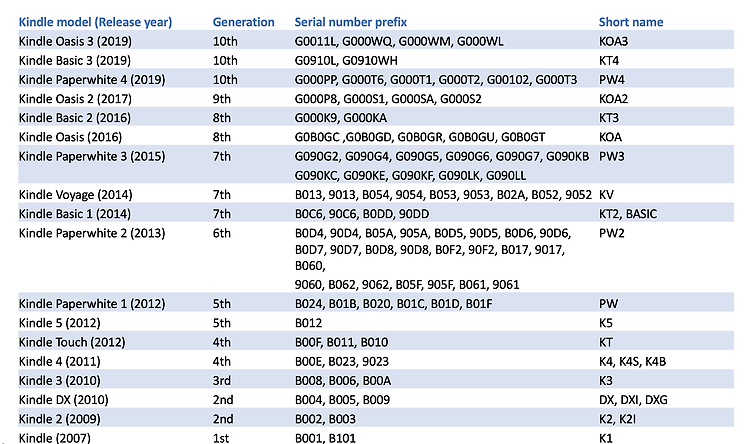The width and height of the screenshot is (750, 444).
Task: Click the 'Short name' column header
Action: pos(631,22)
